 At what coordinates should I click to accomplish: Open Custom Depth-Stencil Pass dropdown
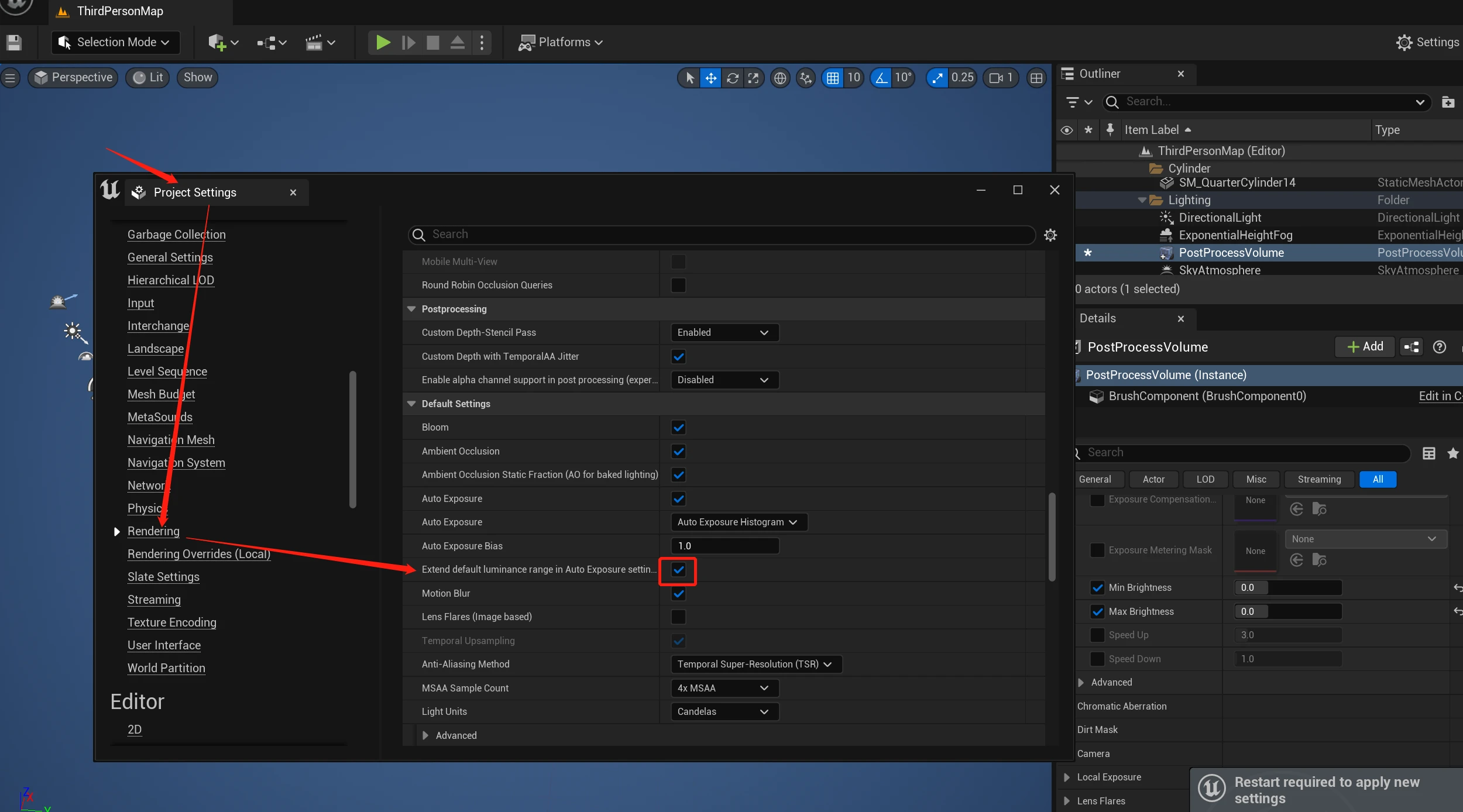point(724,333)
